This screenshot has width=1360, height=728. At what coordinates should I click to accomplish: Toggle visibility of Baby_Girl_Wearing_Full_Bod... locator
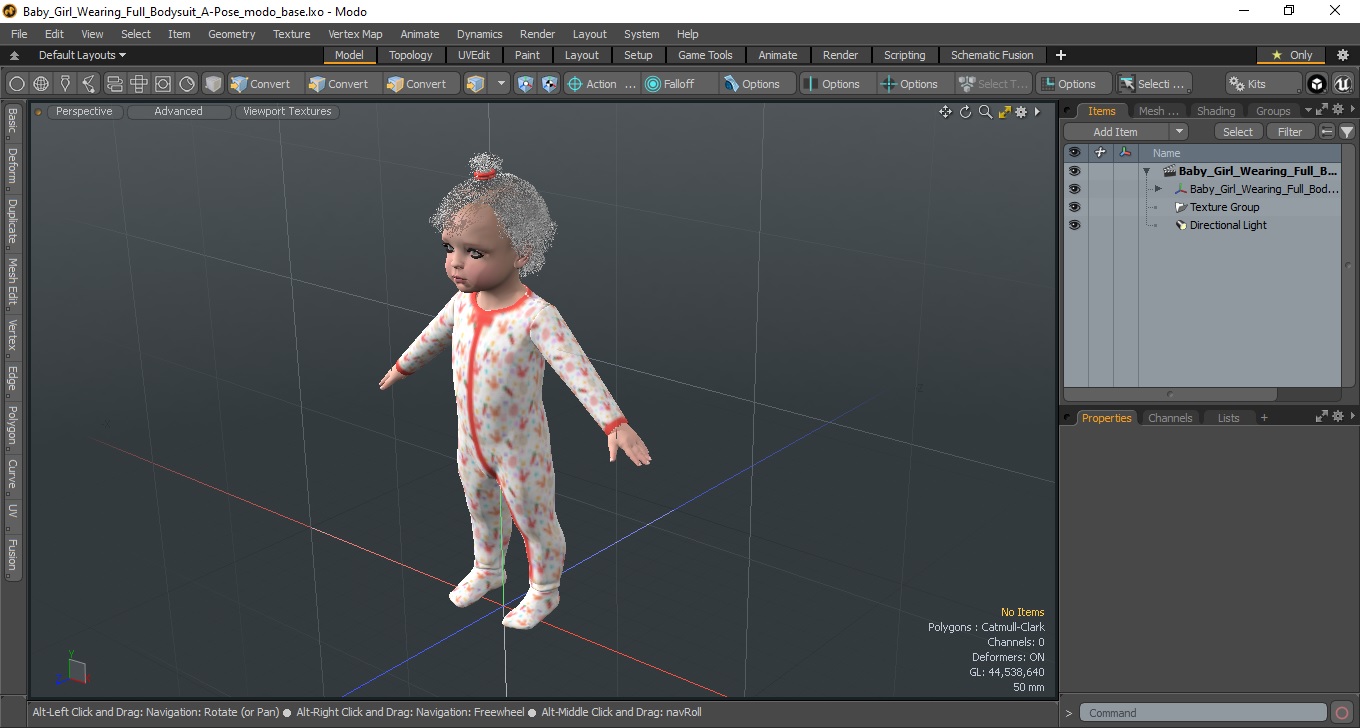pos(1075,189)
